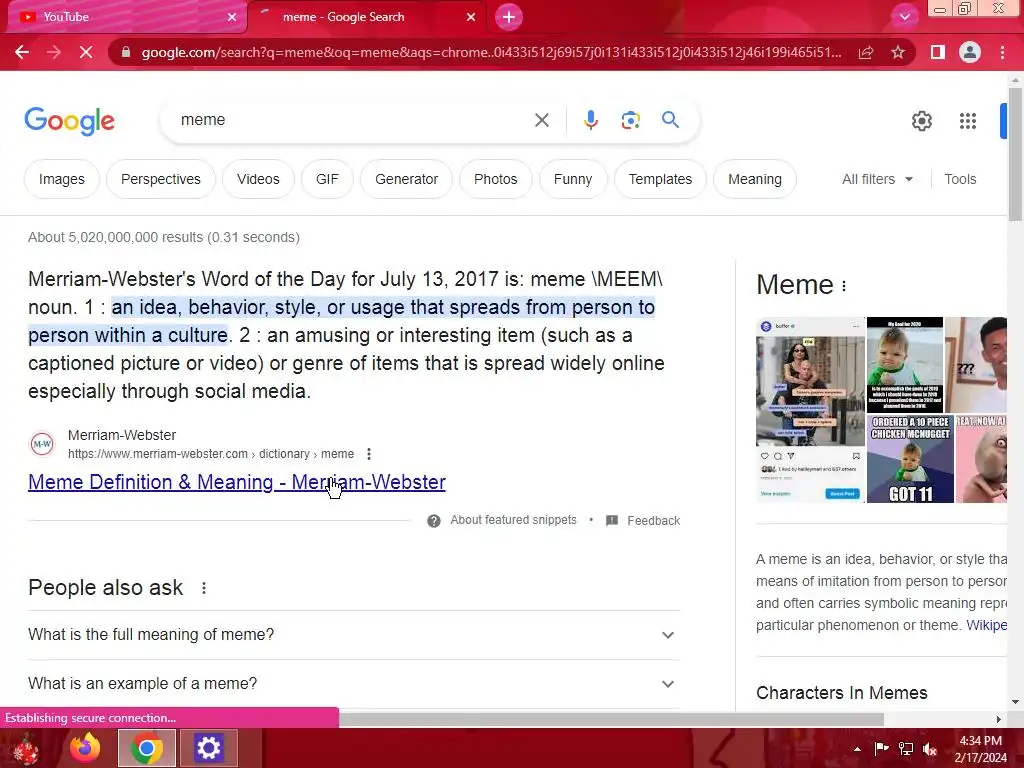
Task: Open Meme Definition & Meaning - Merriam-Webster link
Action: 236,482
